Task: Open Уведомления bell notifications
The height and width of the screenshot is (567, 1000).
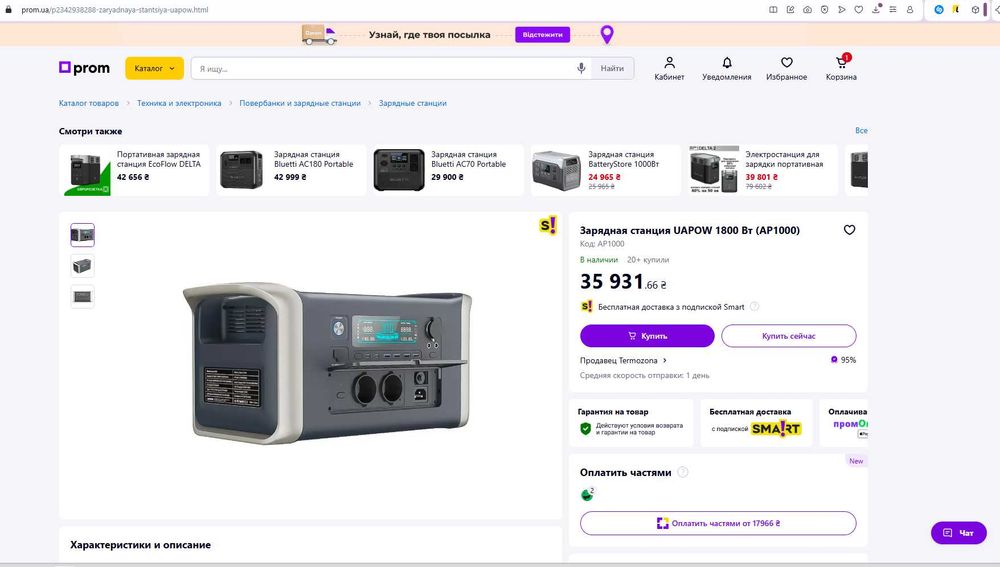Action: click(x=726, y=69)
